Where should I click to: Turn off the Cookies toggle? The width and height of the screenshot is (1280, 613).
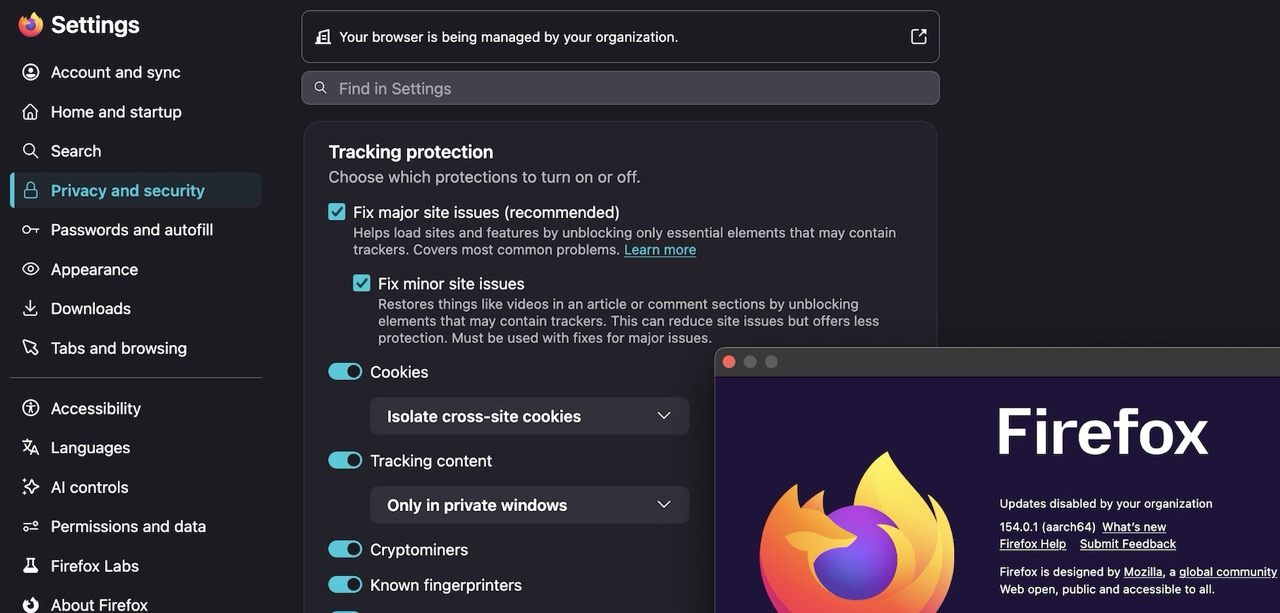pos(345,372)
